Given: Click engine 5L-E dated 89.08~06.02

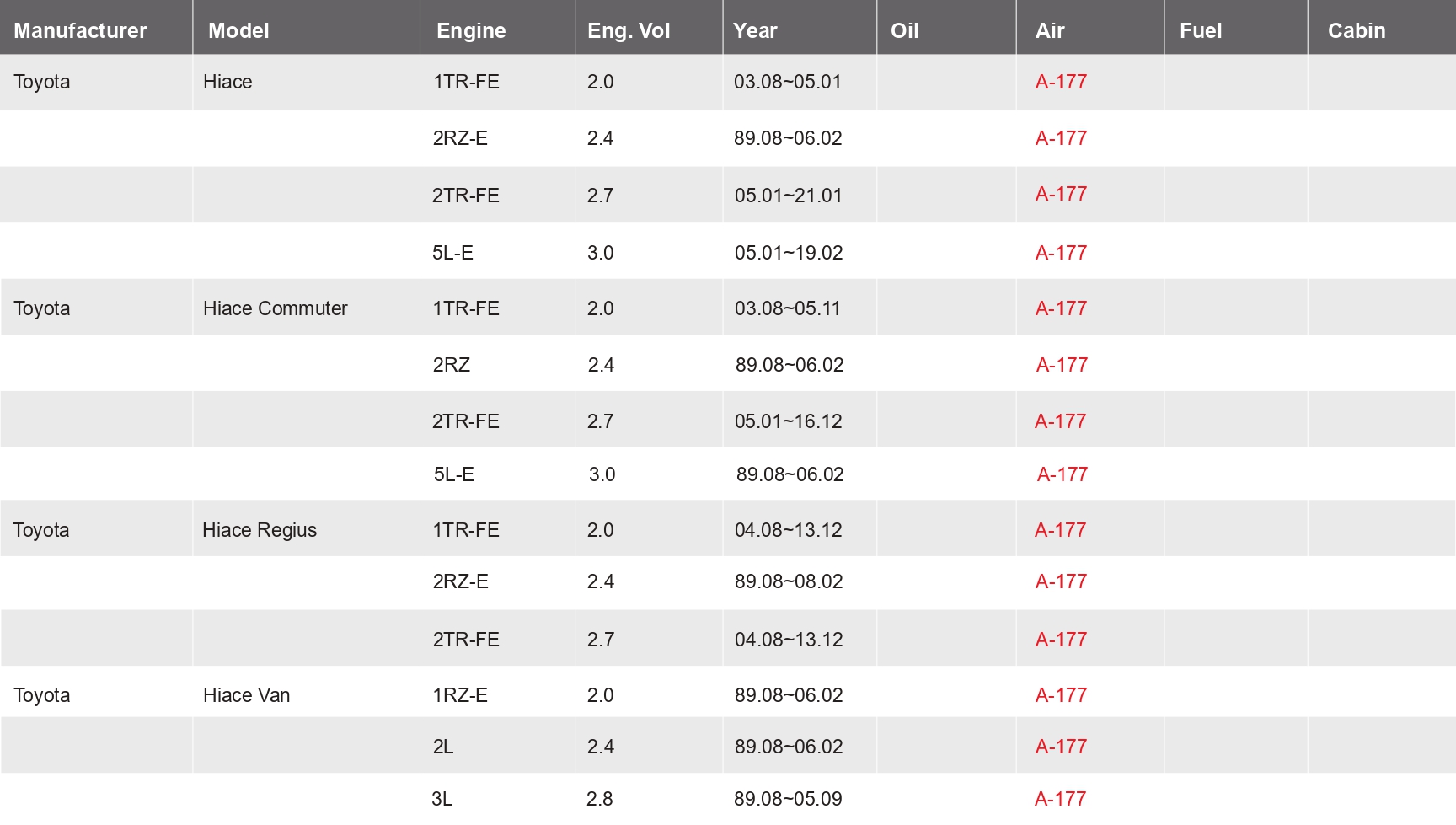Looking at the screenshot, I should [454, 474].
